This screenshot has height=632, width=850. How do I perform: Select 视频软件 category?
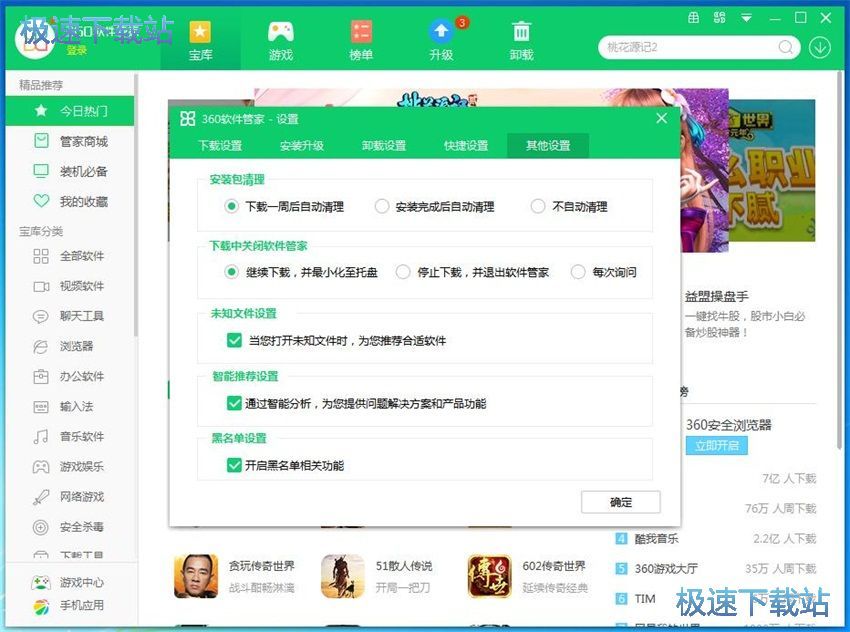tap(69, 286)
